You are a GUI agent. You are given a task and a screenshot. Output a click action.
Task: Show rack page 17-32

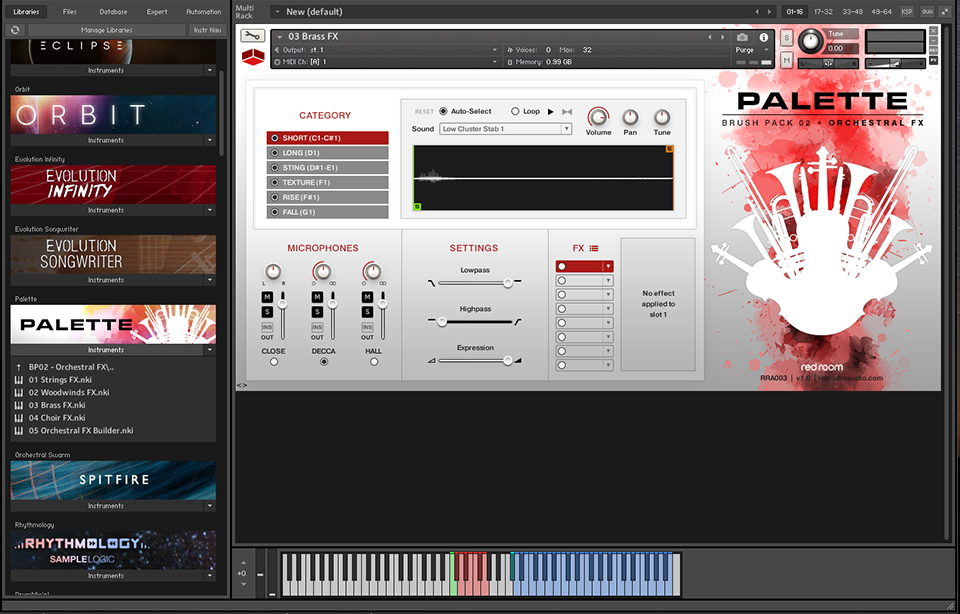pos(823,12)
